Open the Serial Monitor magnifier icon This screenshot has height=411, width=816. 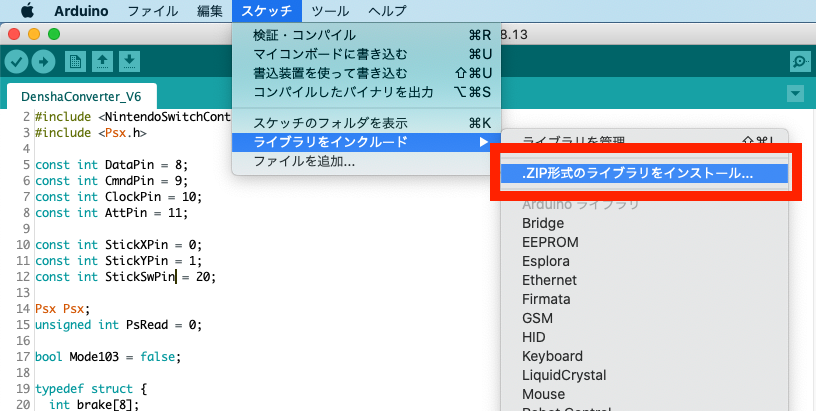pos(800,62)
